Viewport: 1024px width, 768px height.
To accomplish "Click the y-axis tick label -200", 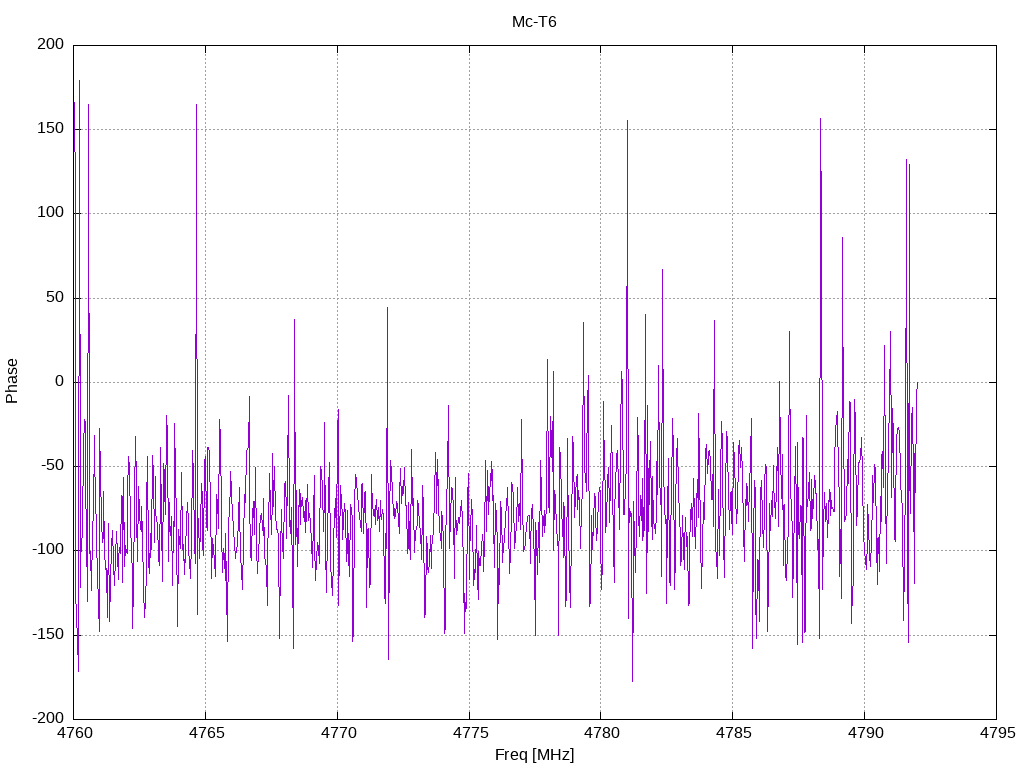I will pyautogui.click(x=48, y=718).
